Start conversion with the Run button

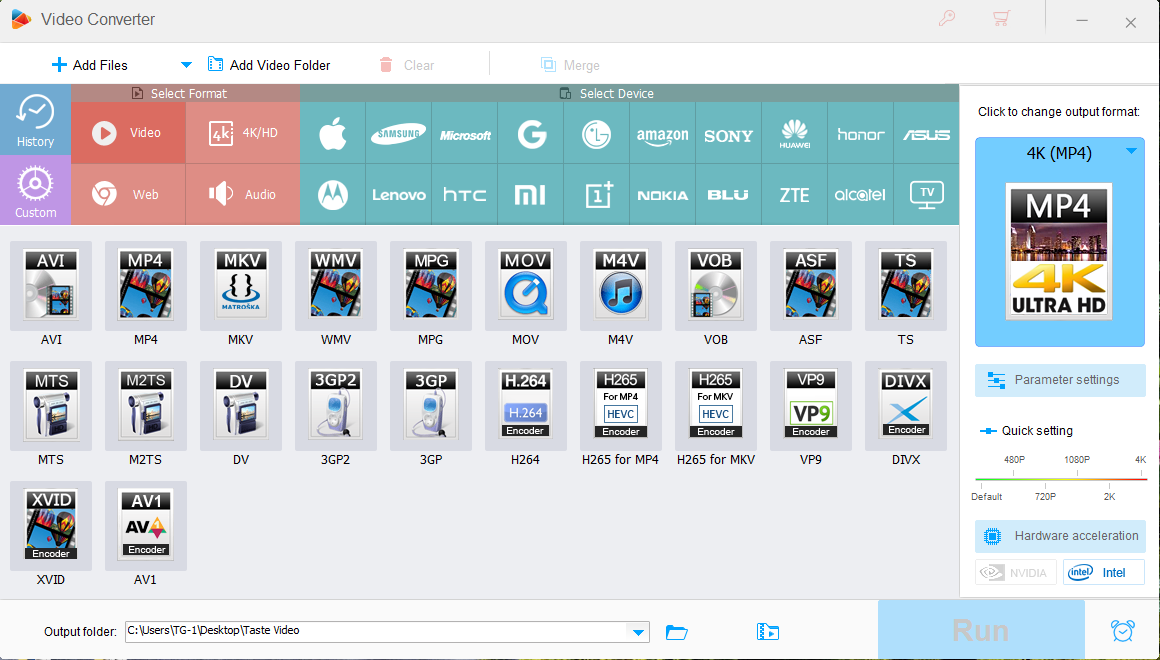(981, 630)
